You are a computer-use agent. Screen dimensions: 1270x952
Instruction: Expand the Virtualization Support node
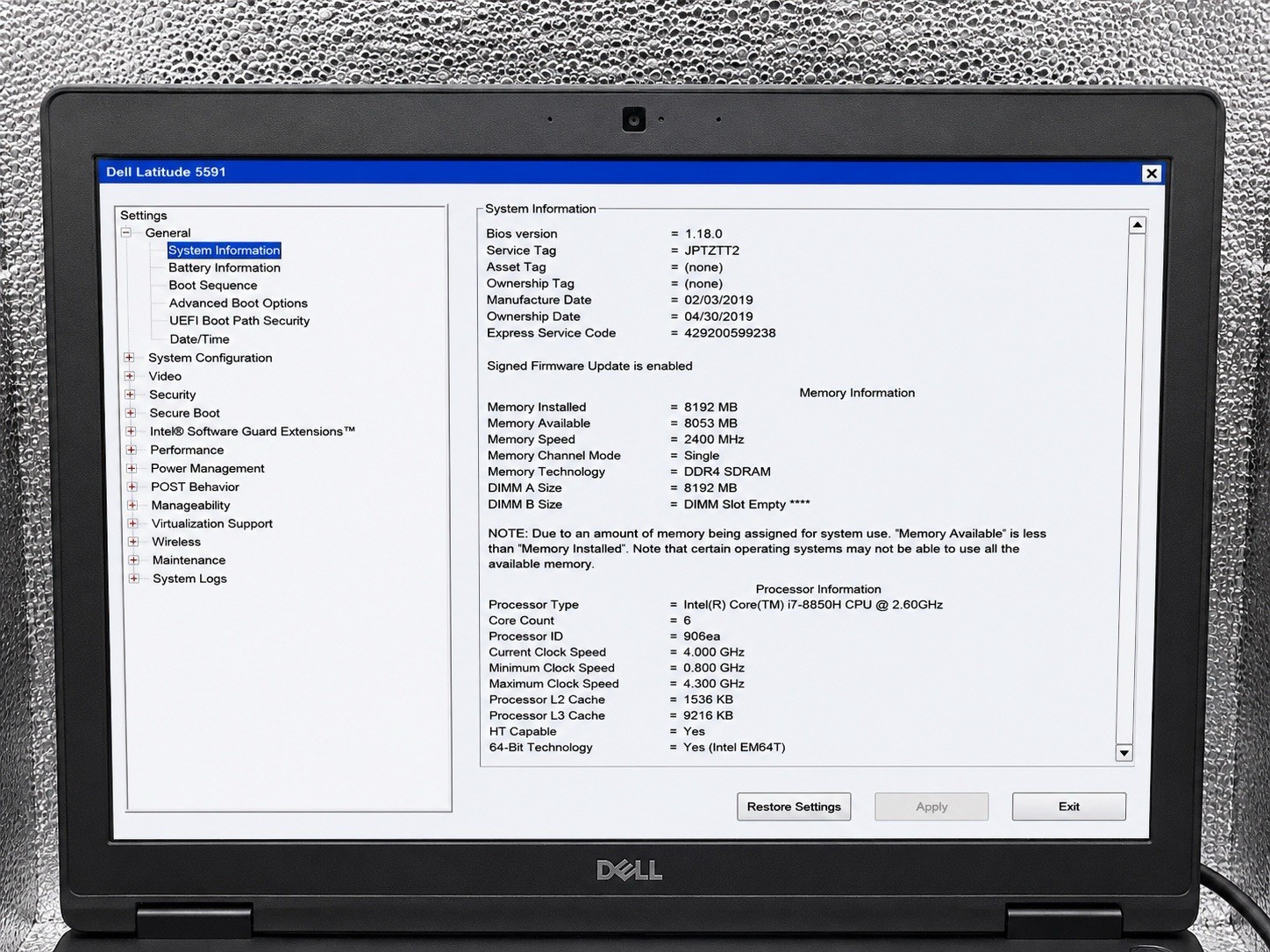click(133, 523)
